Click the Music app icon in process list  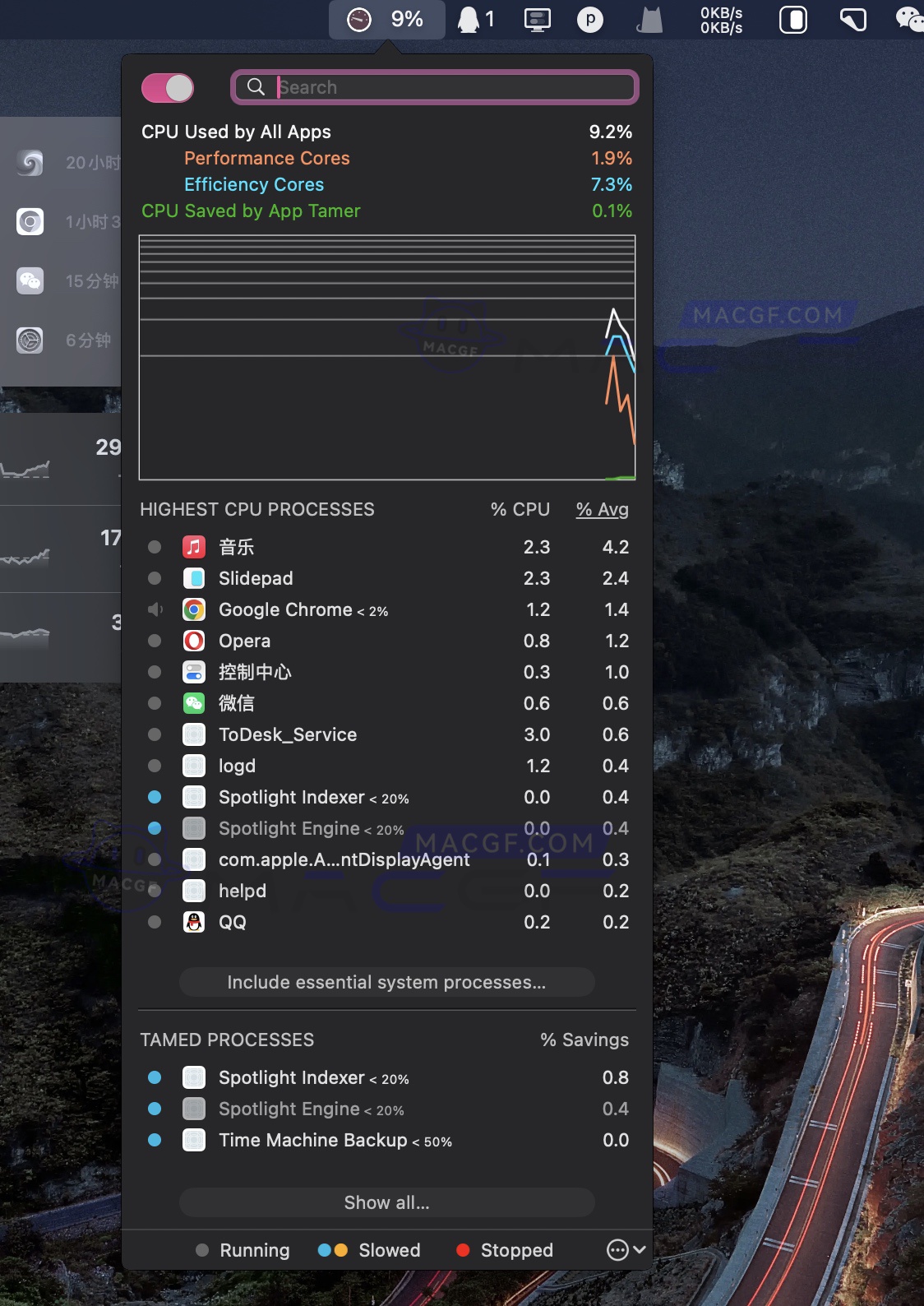click(x=194, y=547)
